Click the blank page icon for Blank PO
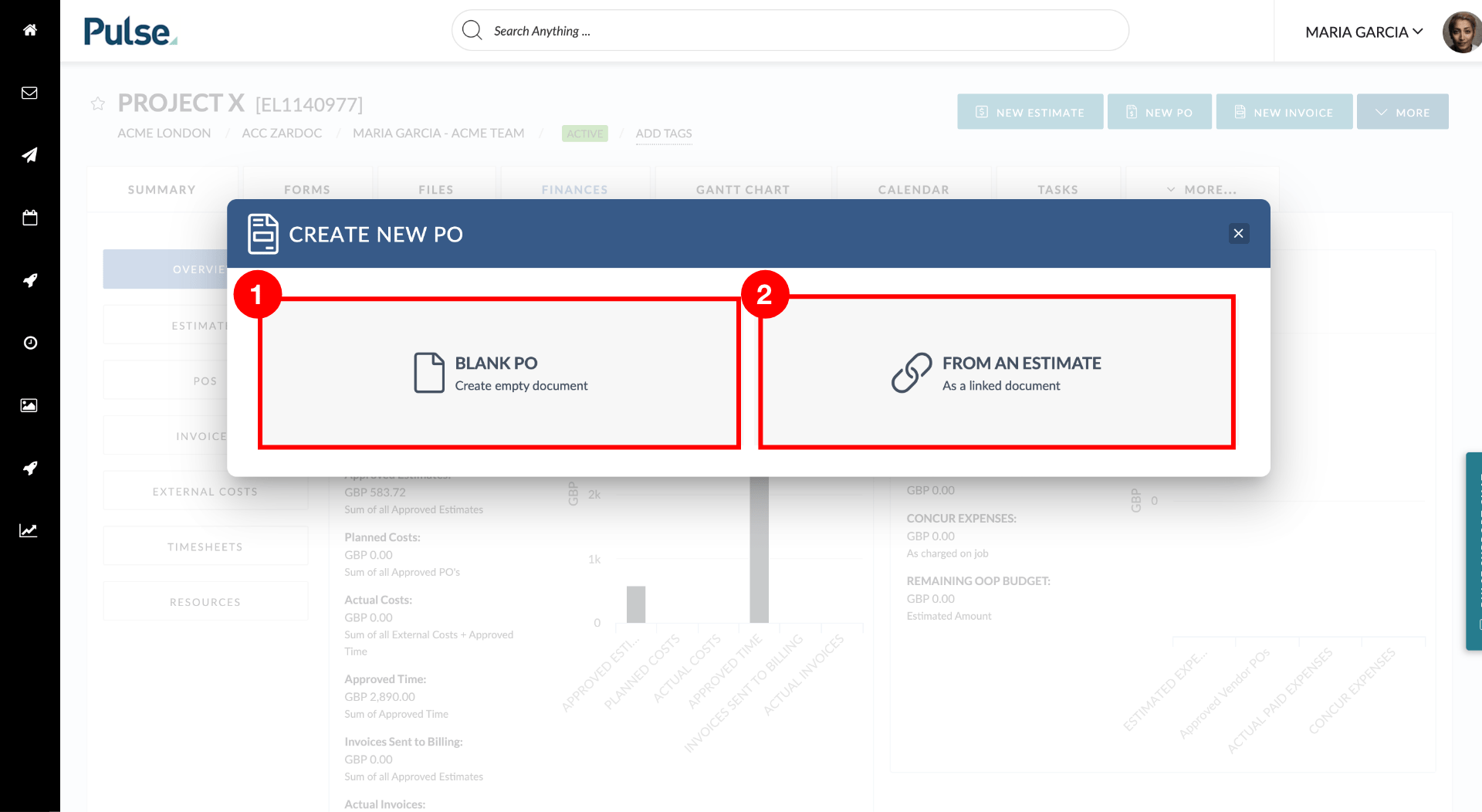 point(429,373)
